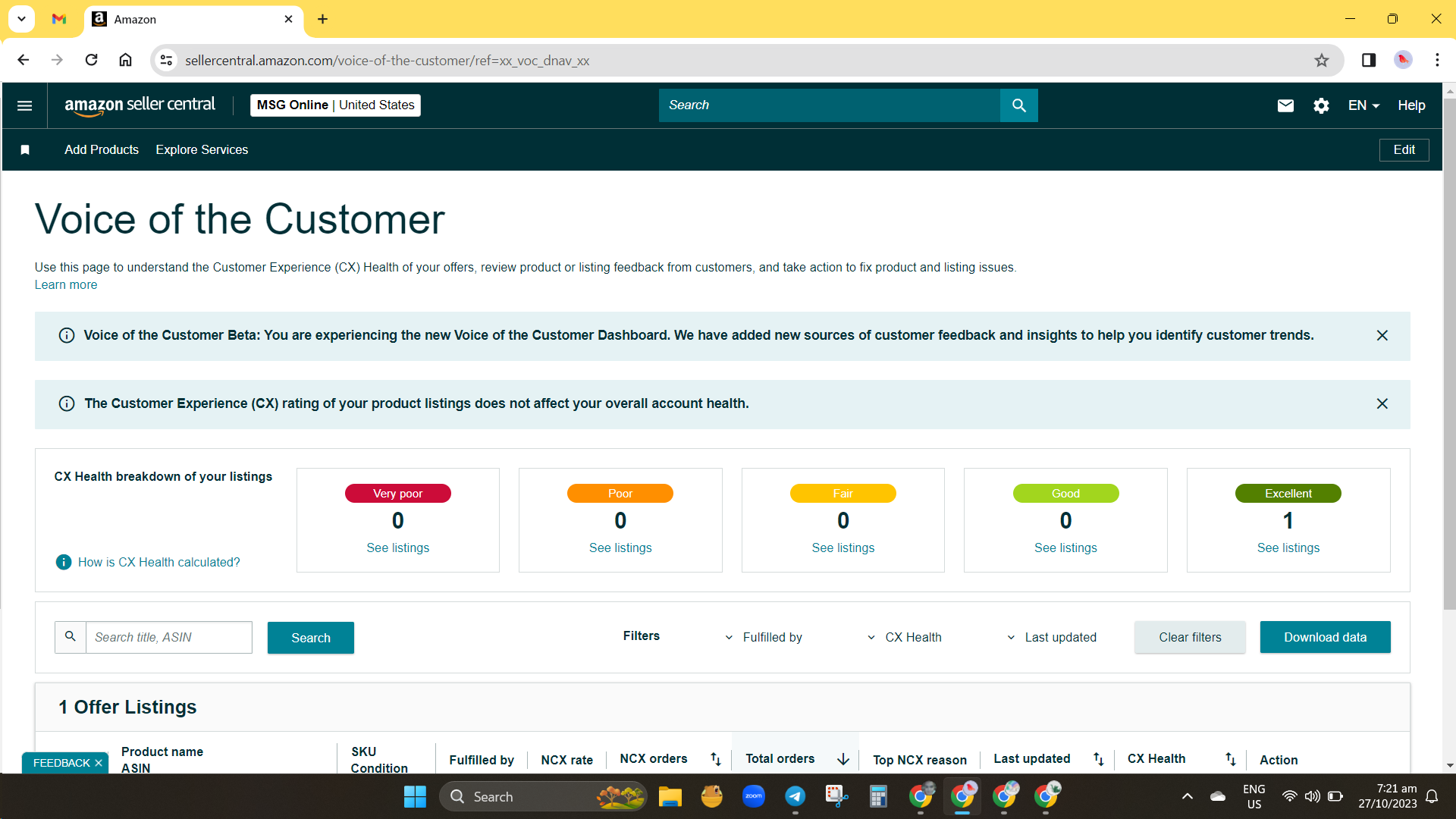Viewport: 1456px width, 819px height.
Task: Expand the Fulfilled by filter dropdown
Action: click(x=764, y=638)
